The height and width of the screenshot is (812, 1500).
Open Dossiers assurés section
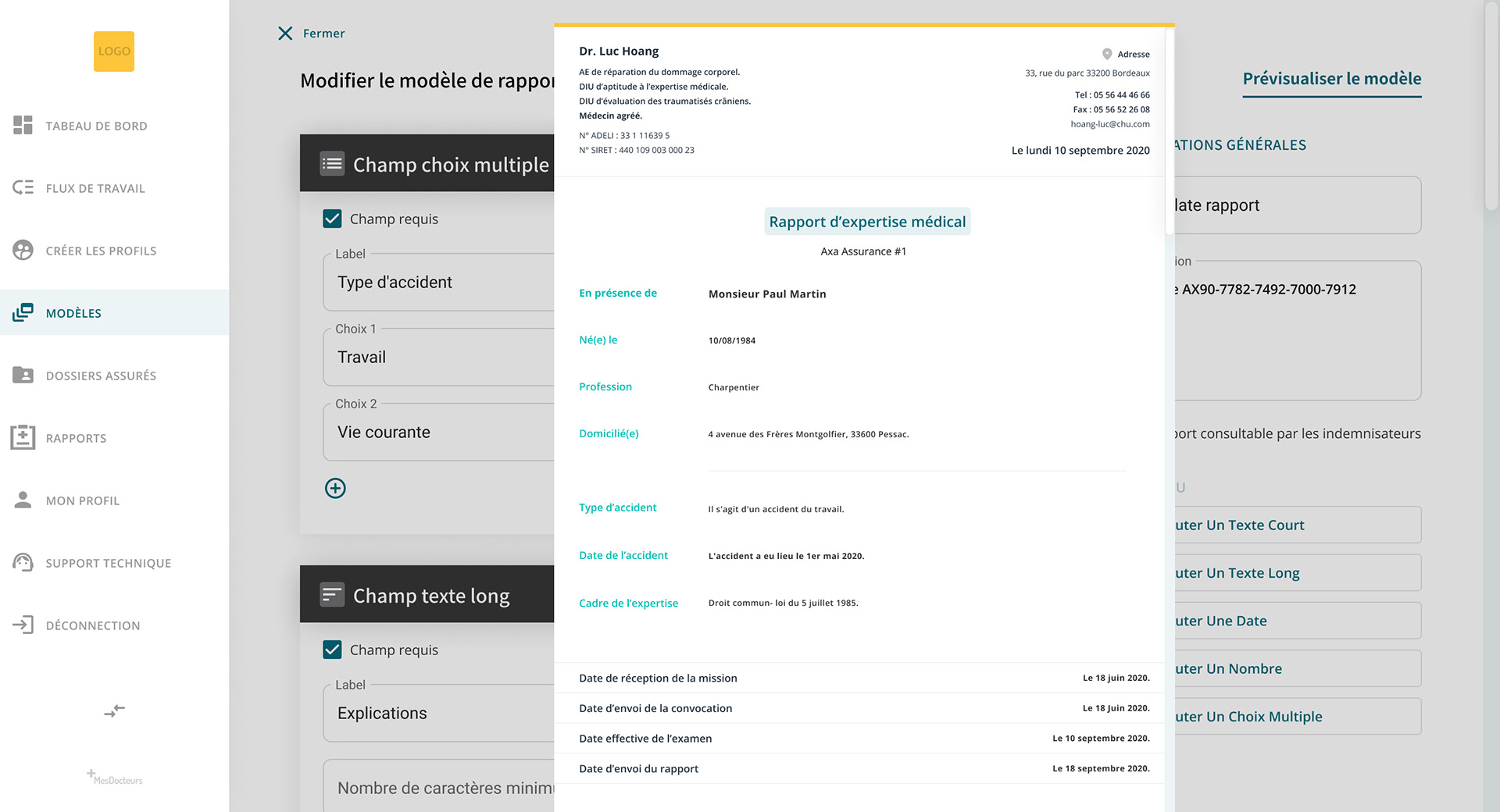pyautogui.click(x=114, y=376)
